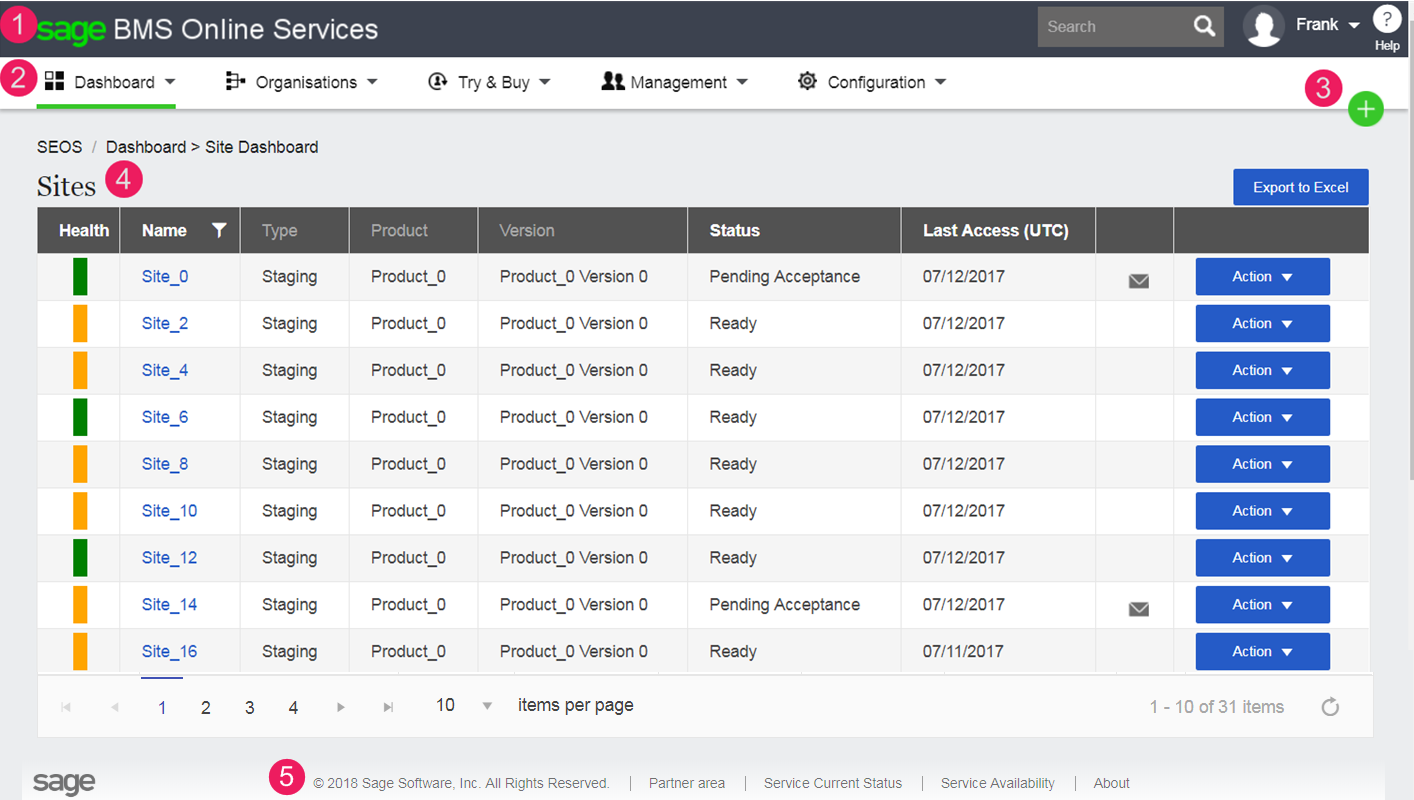Open Action dropdown for Site_12
The height and width of the screenshot is (800, 1414).
click(1262, 558)
